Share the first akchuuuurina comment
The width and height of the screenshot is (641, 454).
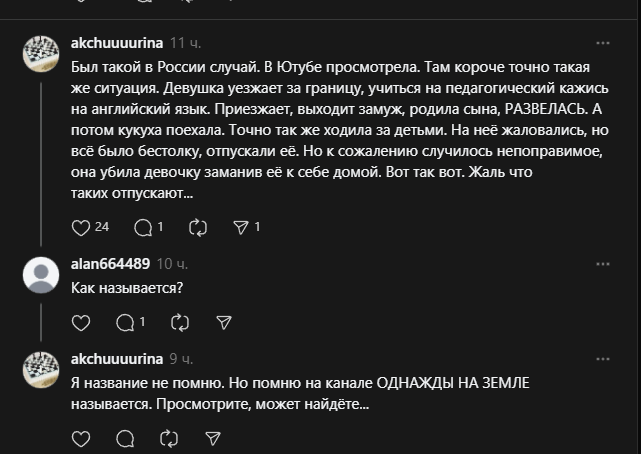[241, 227]
